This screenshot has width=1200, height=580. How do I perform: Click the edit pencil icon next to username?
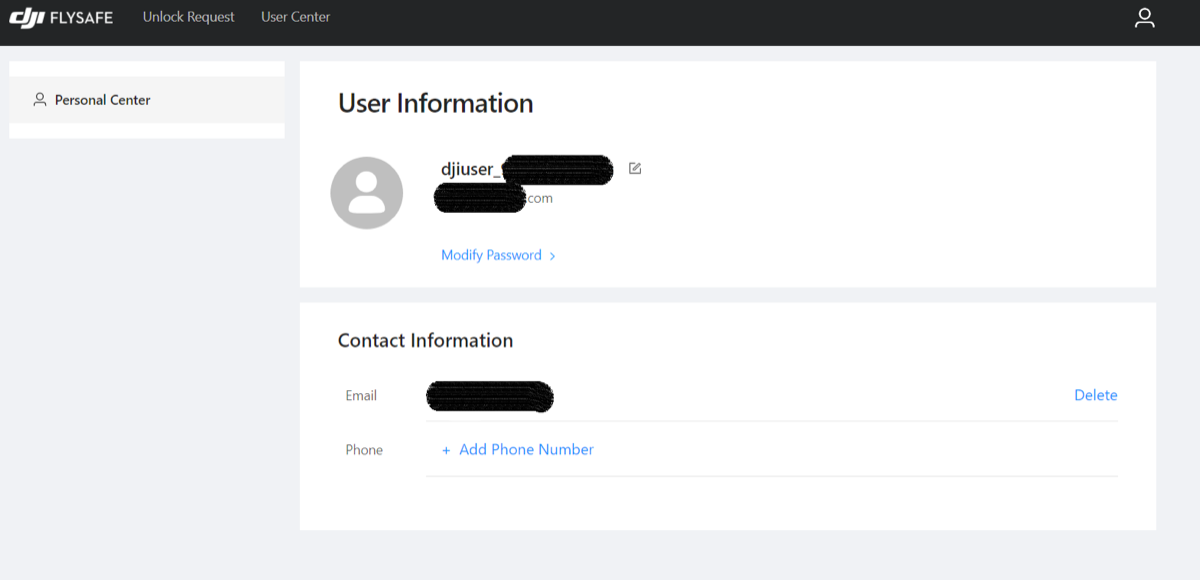tap(634, 169)
